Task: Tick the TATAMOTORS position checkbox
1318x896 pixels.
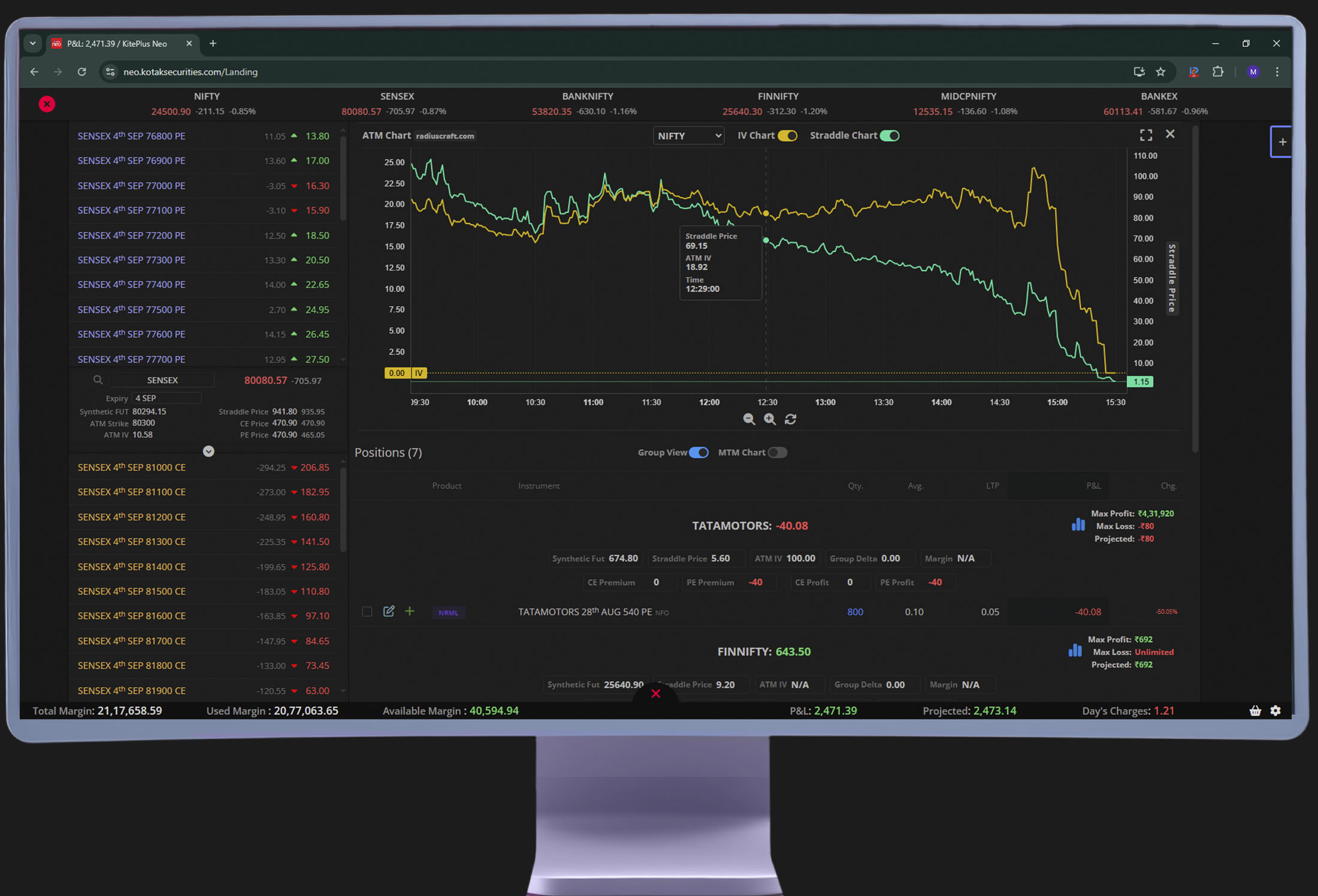Action: tap(367, 612)
